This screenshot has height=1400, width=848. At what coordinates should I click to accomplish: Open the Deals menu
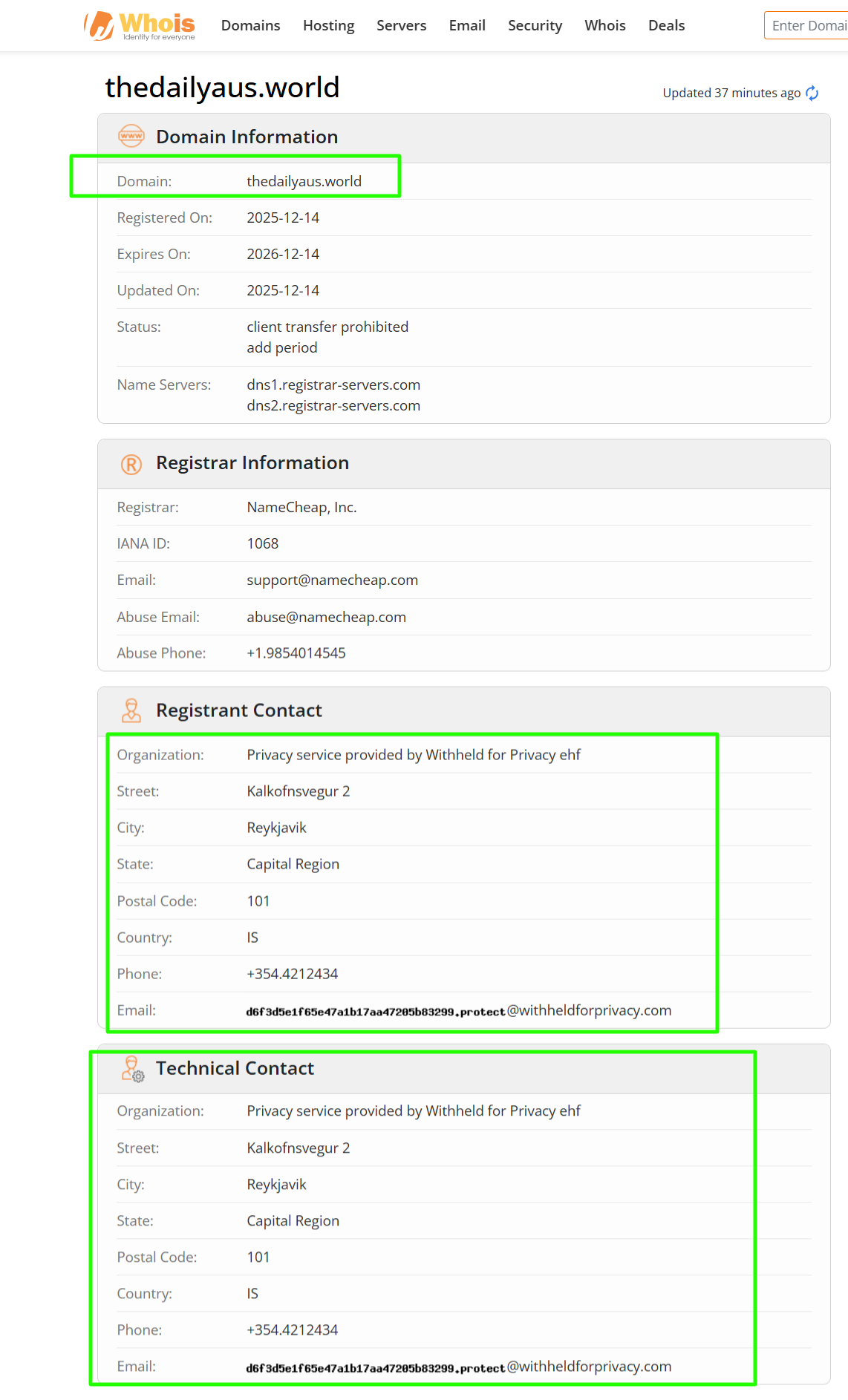(x=666, y=26)
